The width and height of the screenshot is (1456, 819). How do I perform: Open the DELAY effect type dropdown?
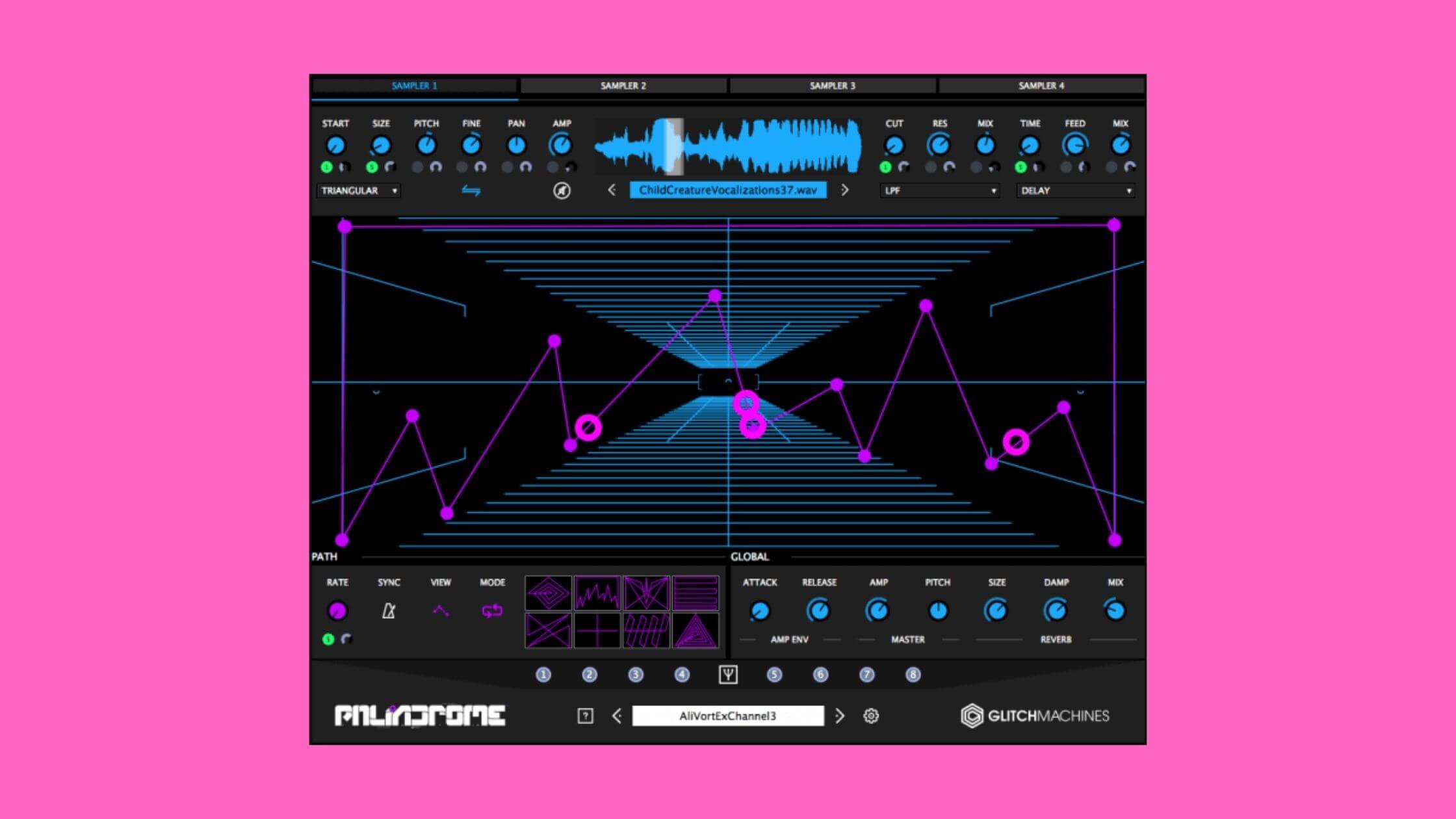(x=1076, y=190)
